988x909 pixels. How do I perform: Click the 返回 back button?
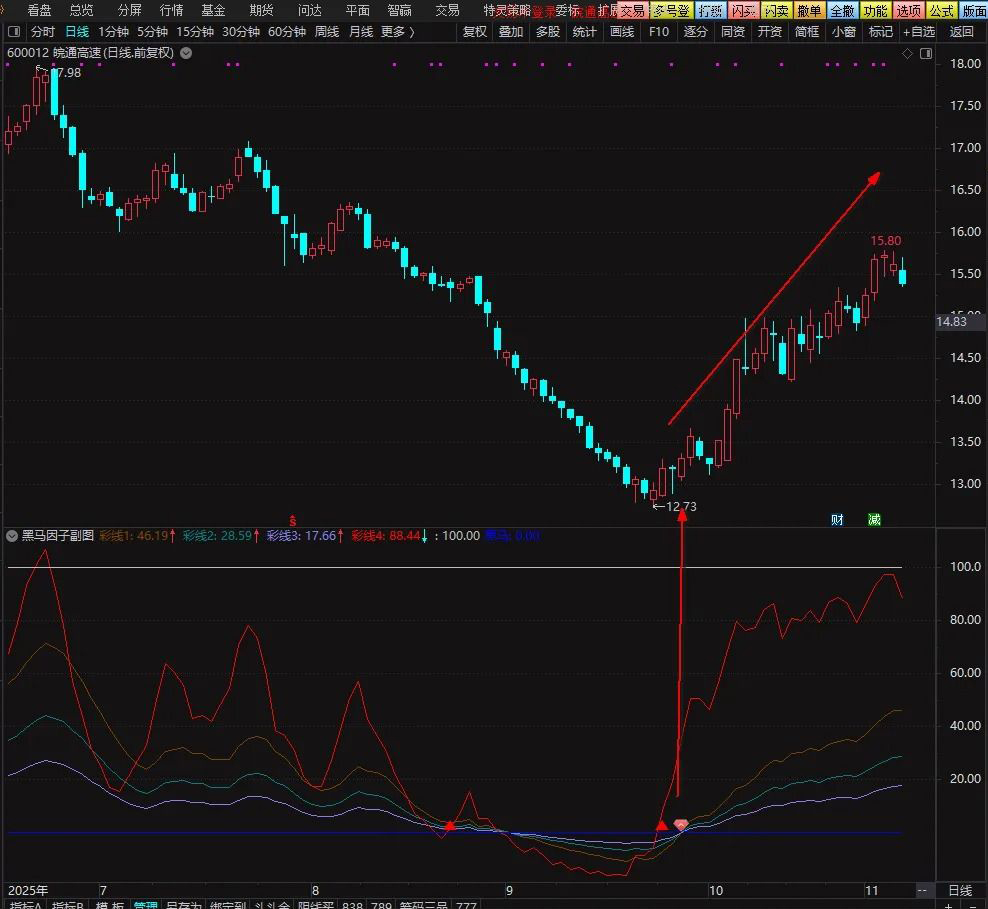(x=961, y=31)
